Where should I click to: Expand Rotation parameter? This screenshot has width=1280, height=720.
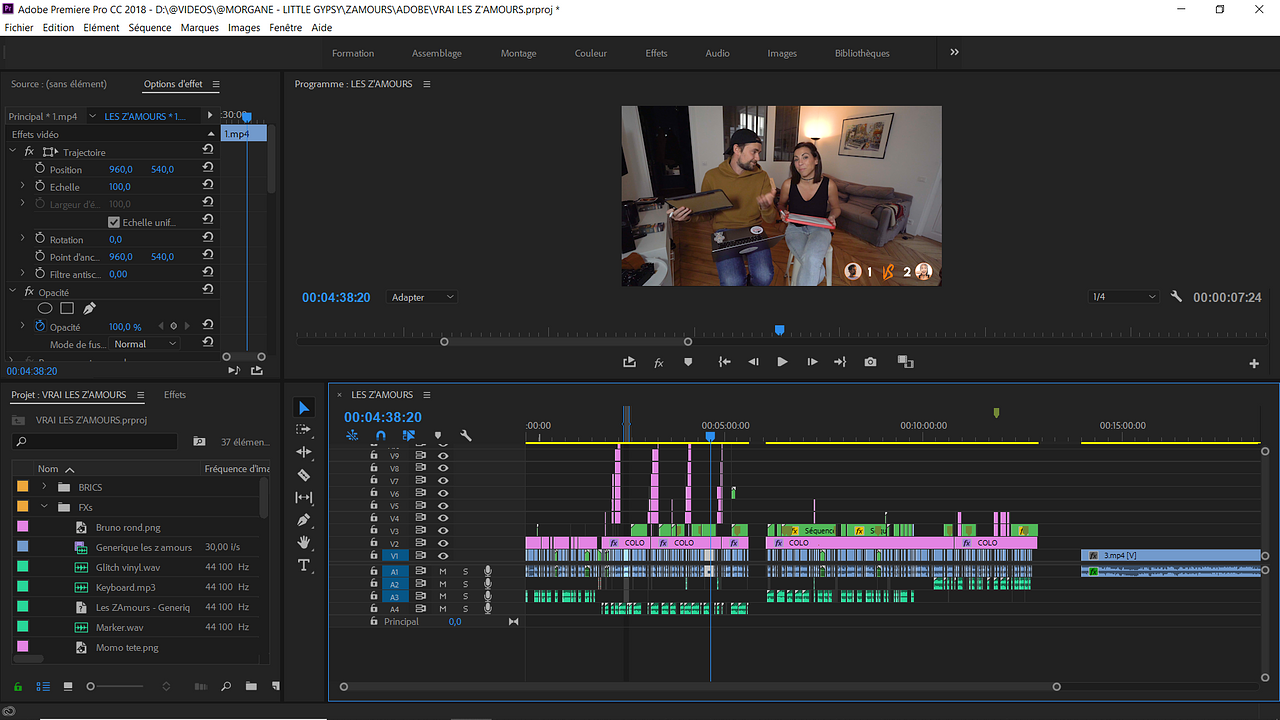pyautogui.click(x=23, y=239)
